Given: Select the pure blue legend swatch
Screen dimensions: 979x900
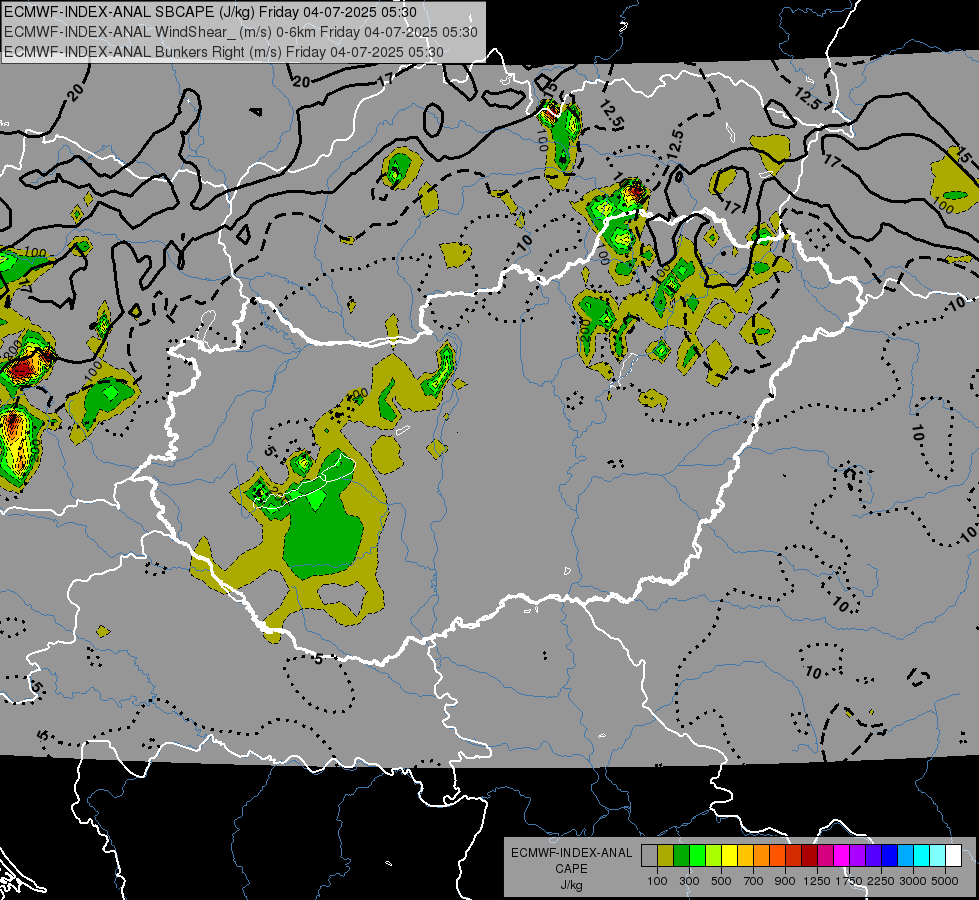Looking at the screenshot, I should pos(890,856).
